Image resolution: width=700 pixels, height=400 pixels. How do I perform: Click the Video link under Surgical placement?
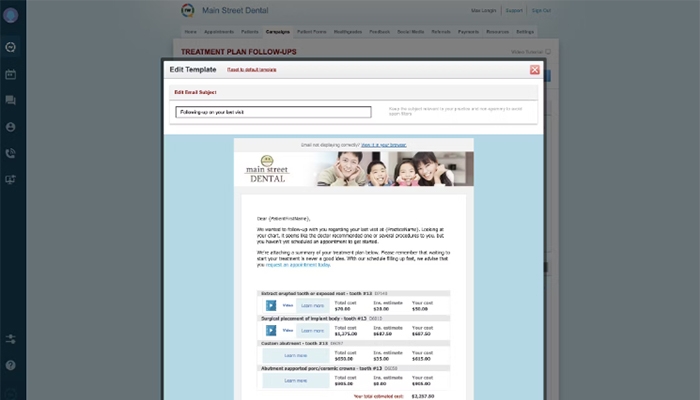288,330
